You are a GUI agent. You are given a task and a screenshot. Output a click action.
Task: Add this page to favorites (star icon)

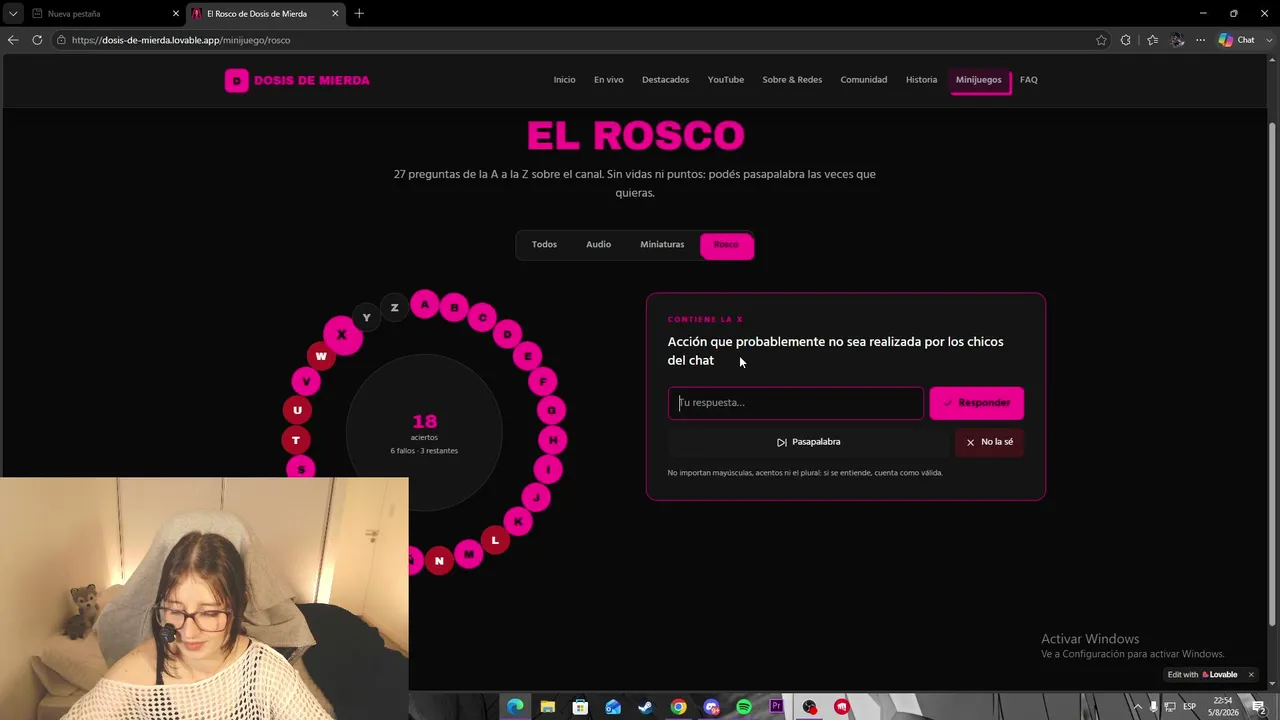1101,40
